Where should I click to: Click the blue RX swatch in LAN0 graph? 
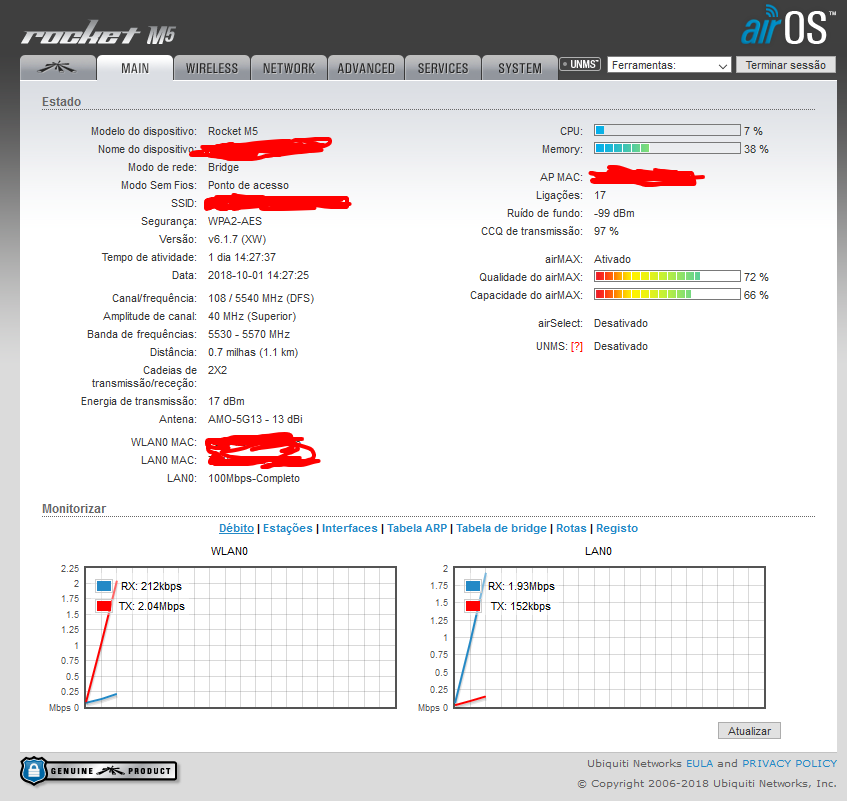click(x=473, y=586)
